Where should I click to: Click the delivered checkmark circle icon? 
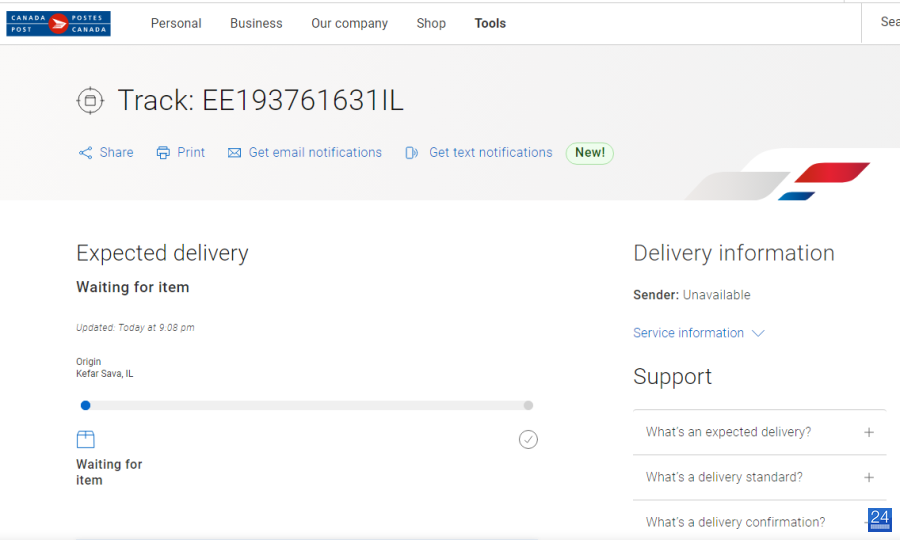click(x=528, y=440)
